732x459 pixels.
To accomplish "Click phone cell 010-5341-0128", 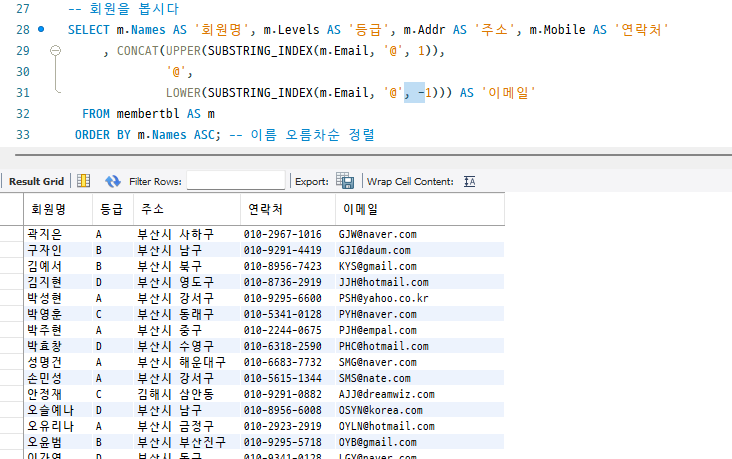I will tap(288, 314).
